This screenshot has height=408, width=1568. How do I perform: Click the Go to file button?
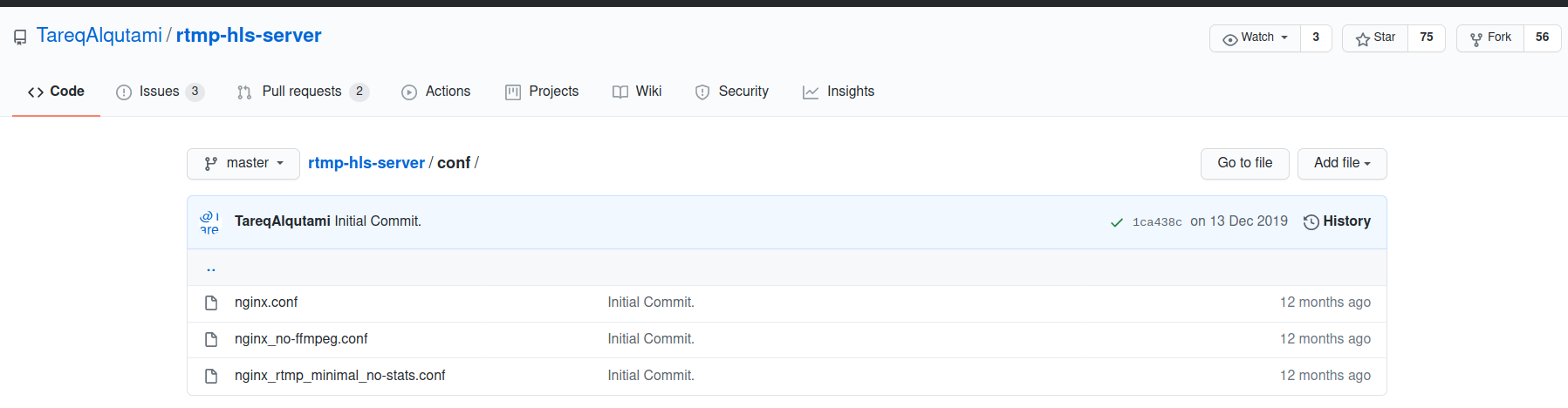(x=1245, y=164)
